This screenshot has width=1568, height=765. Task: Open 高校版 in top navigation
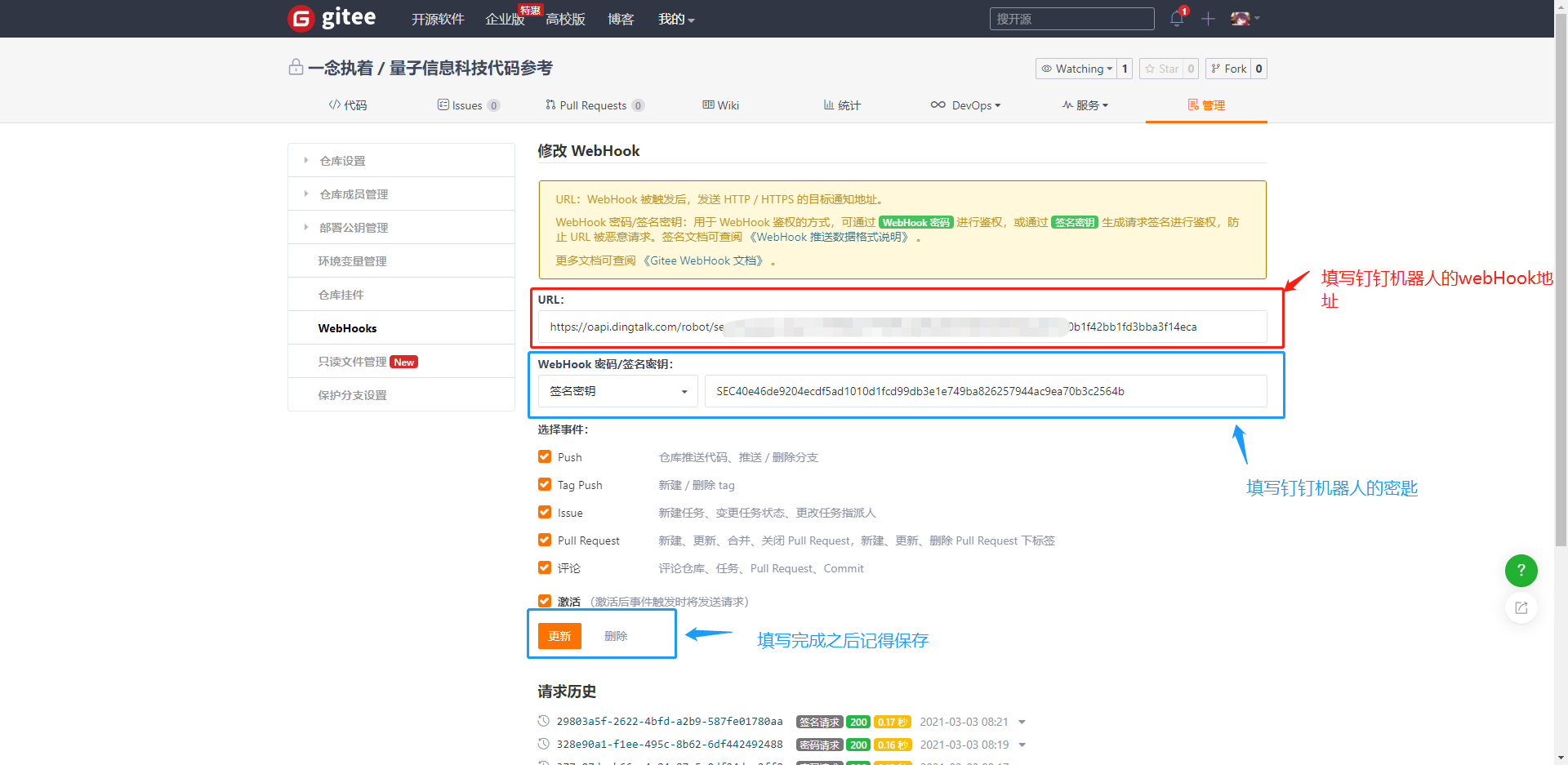pyautogui.click(x=565, y=19)
